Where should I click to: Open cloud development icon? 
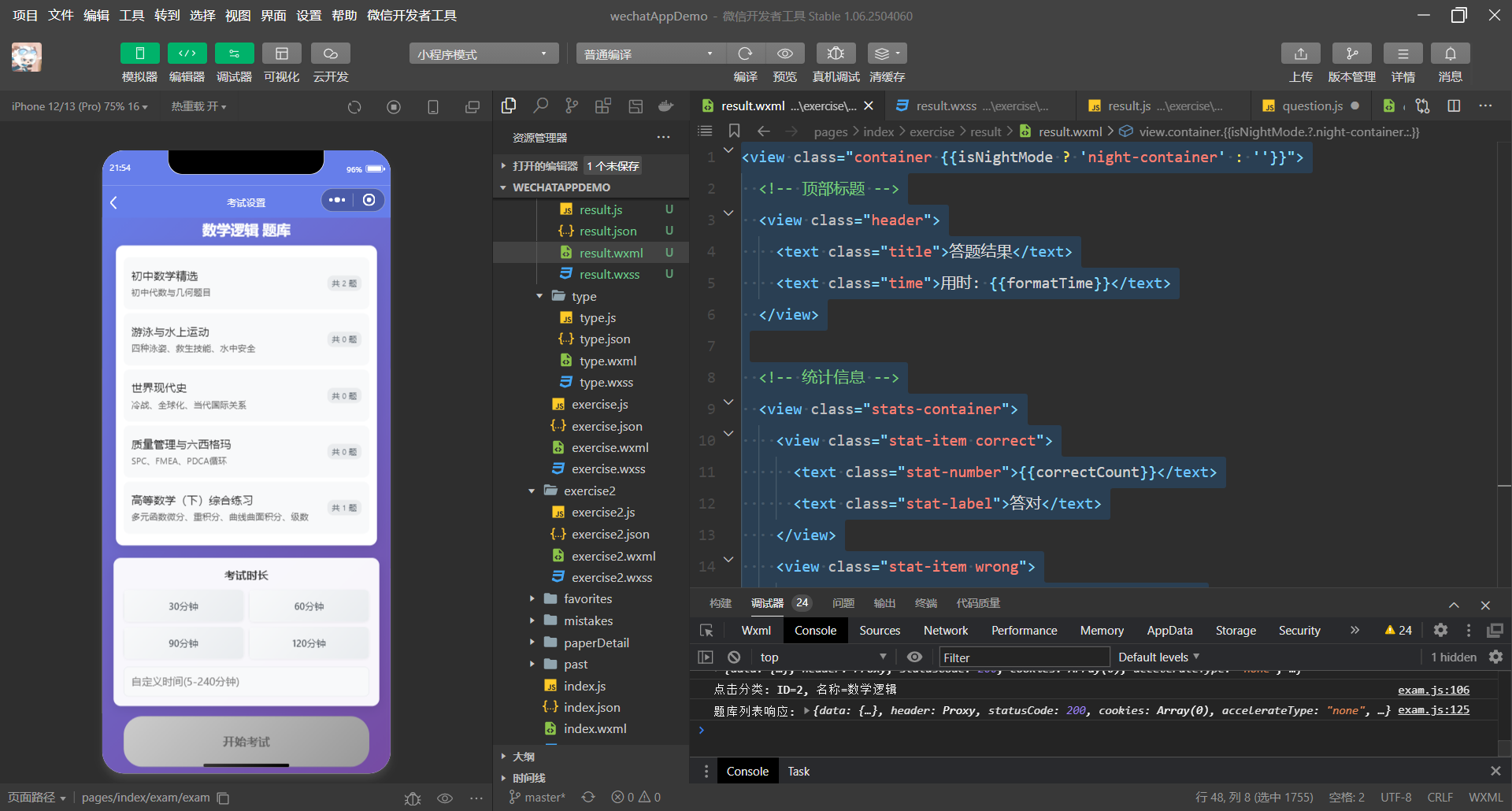click(x=330, y=54)
